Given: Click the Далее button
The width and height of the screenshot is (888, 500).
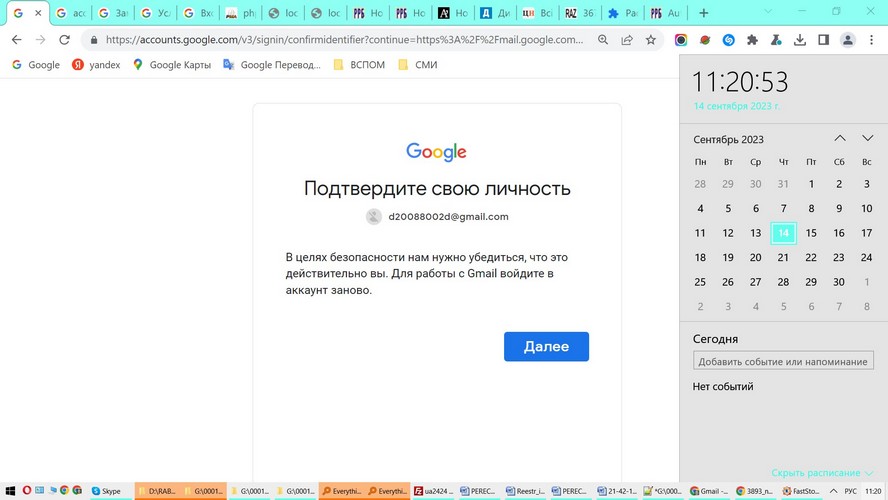Looking at the screenshot, I should pyautogui.click(x=546, y=347).
